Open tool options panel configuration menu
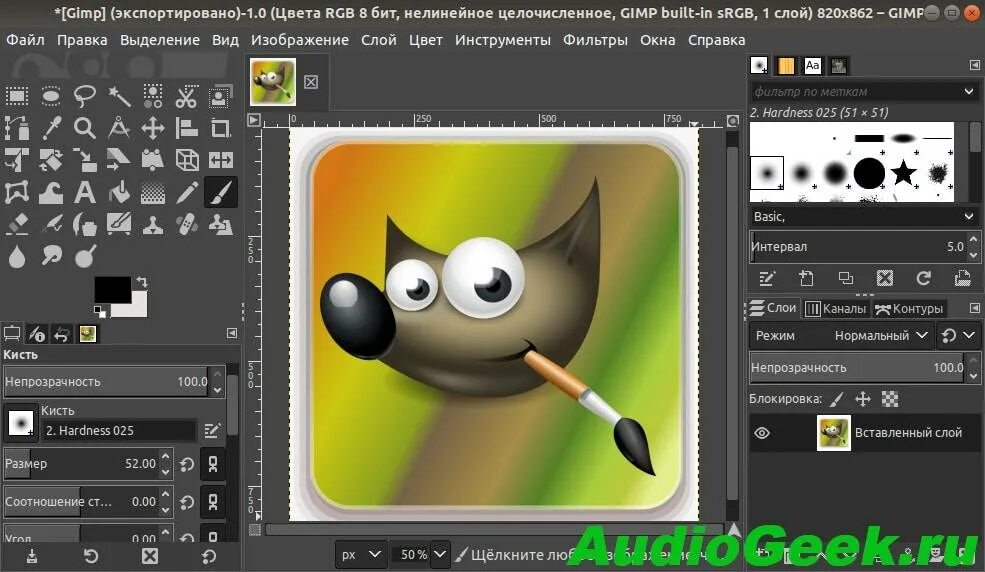Image resolution: width=985 pixels, height=572 pixels. click(x=232, y=333)
